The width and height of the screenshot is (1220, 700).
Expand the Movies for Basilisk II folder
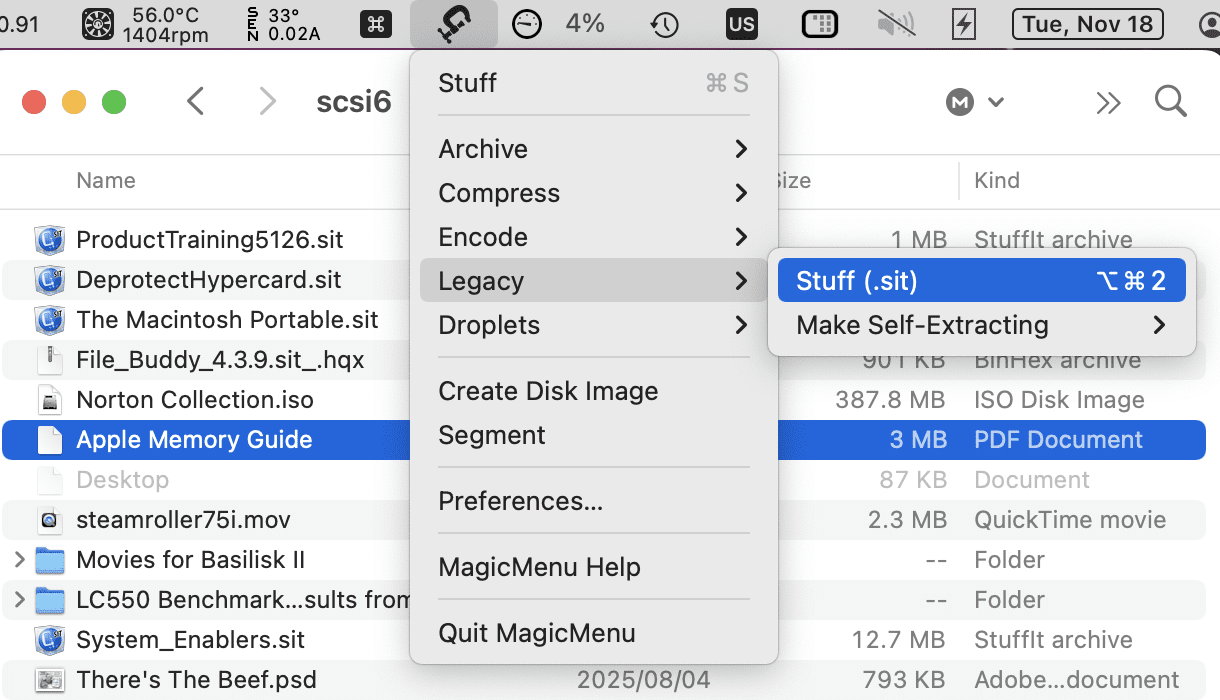[x=19, y=560]
